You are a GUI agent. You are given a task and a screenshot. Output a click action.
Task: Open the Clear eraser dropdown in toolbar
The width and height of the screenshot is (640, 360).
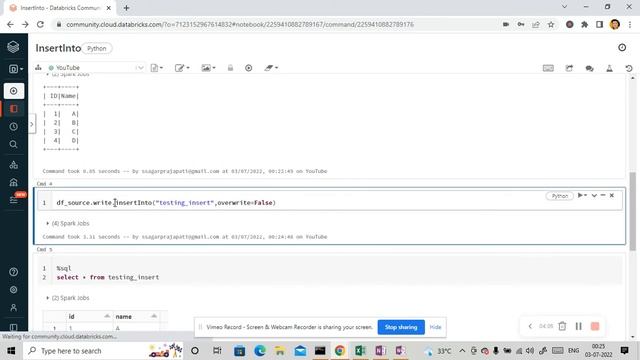tap(271, 68)
